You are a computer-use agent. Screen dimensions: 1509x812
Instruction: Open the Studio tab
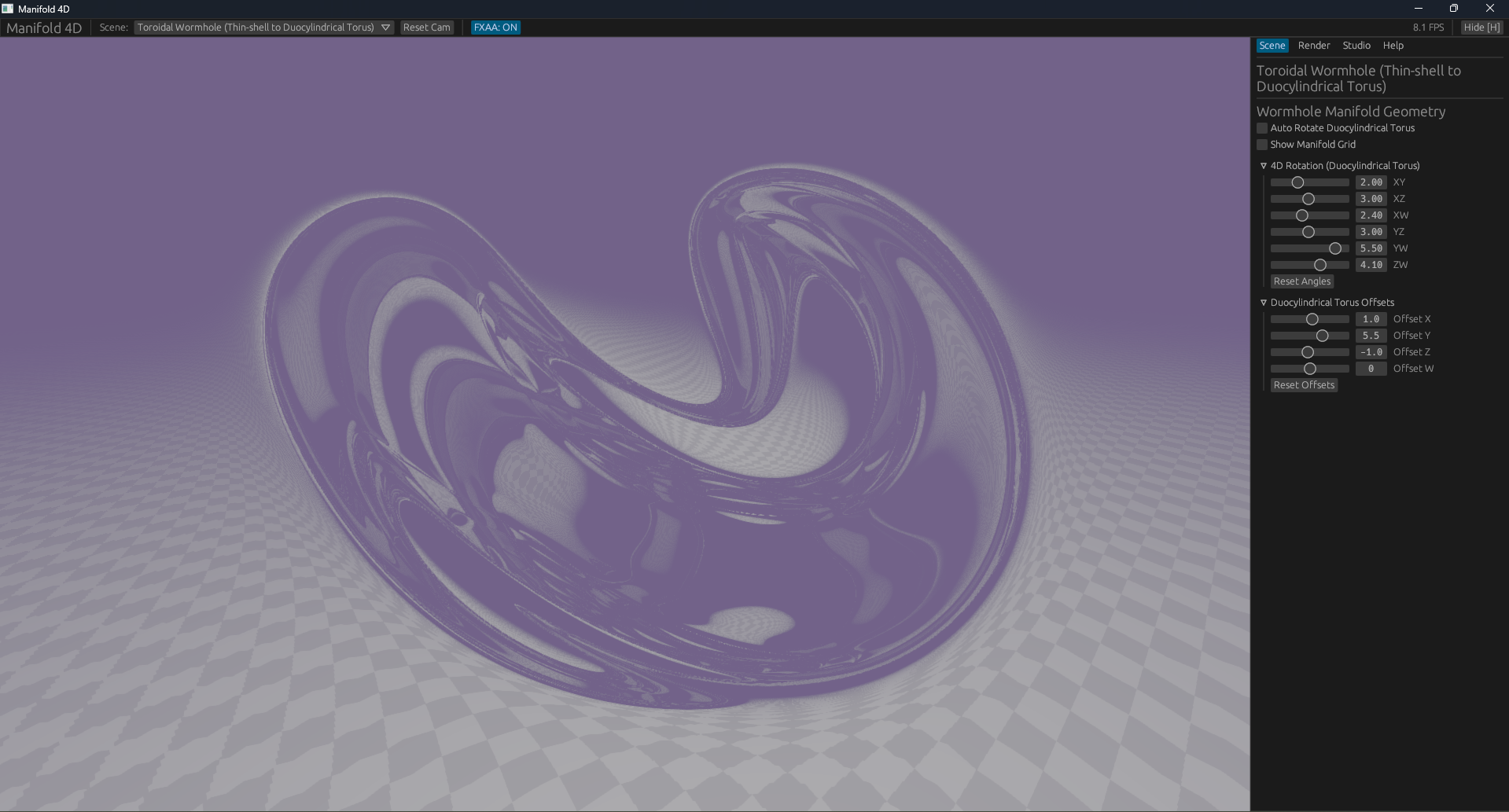point(1356,46)
